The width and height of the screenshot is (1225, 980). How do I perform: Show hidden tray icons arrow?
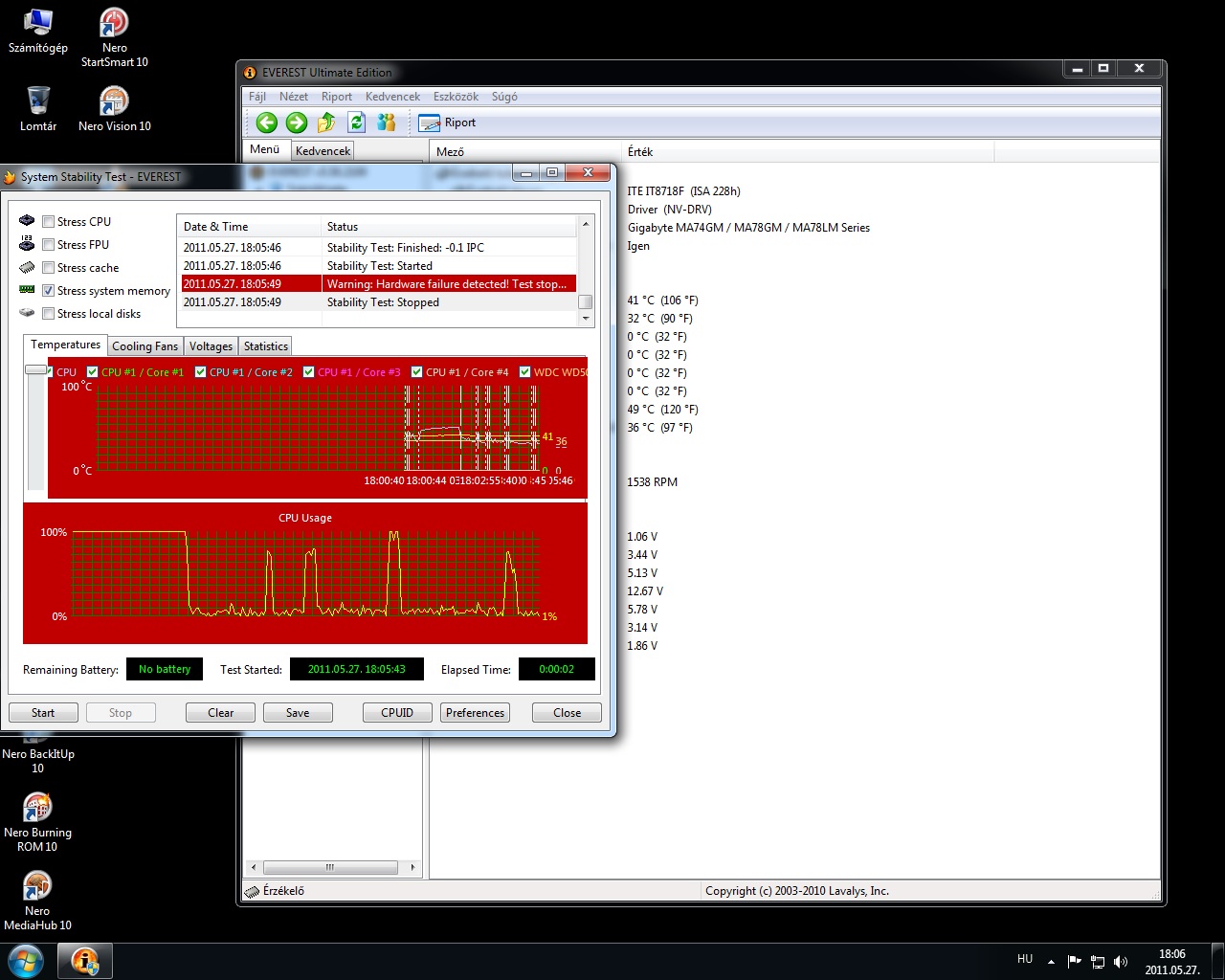tap(1051, 961)
